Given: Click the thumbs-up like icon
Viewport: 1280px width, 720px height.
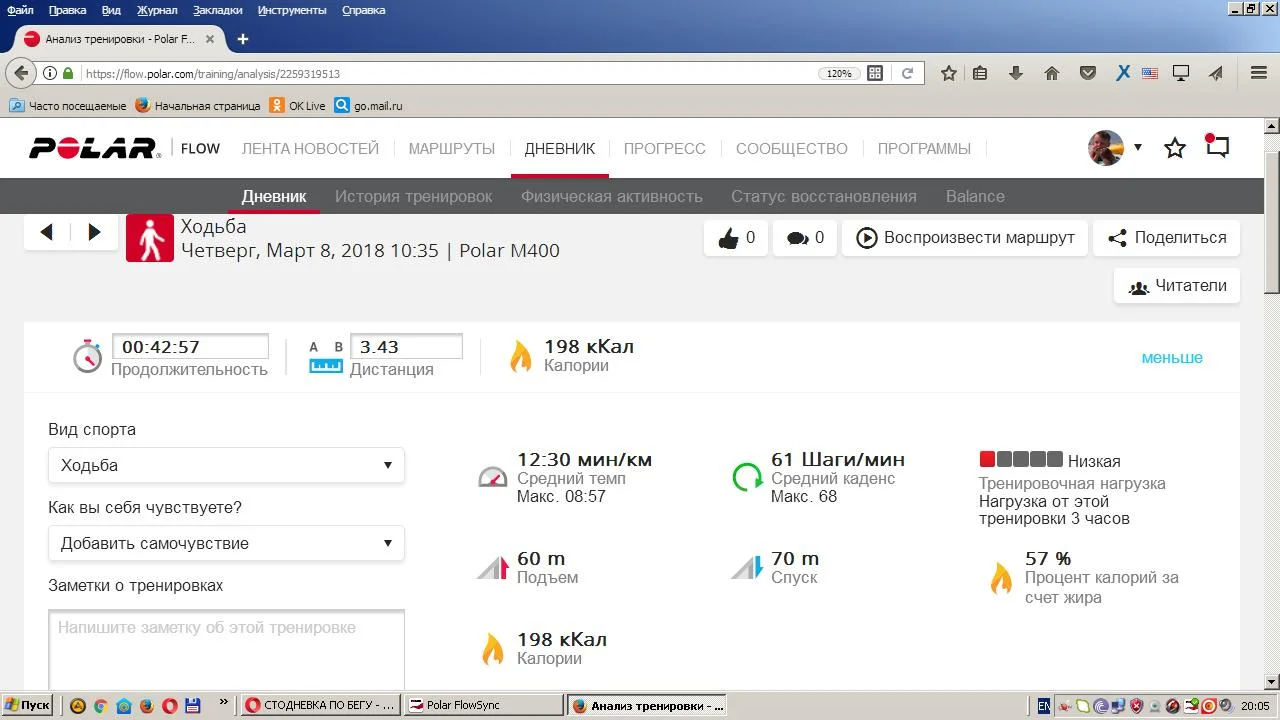Looking at the screenshot, I should (728, 238).
